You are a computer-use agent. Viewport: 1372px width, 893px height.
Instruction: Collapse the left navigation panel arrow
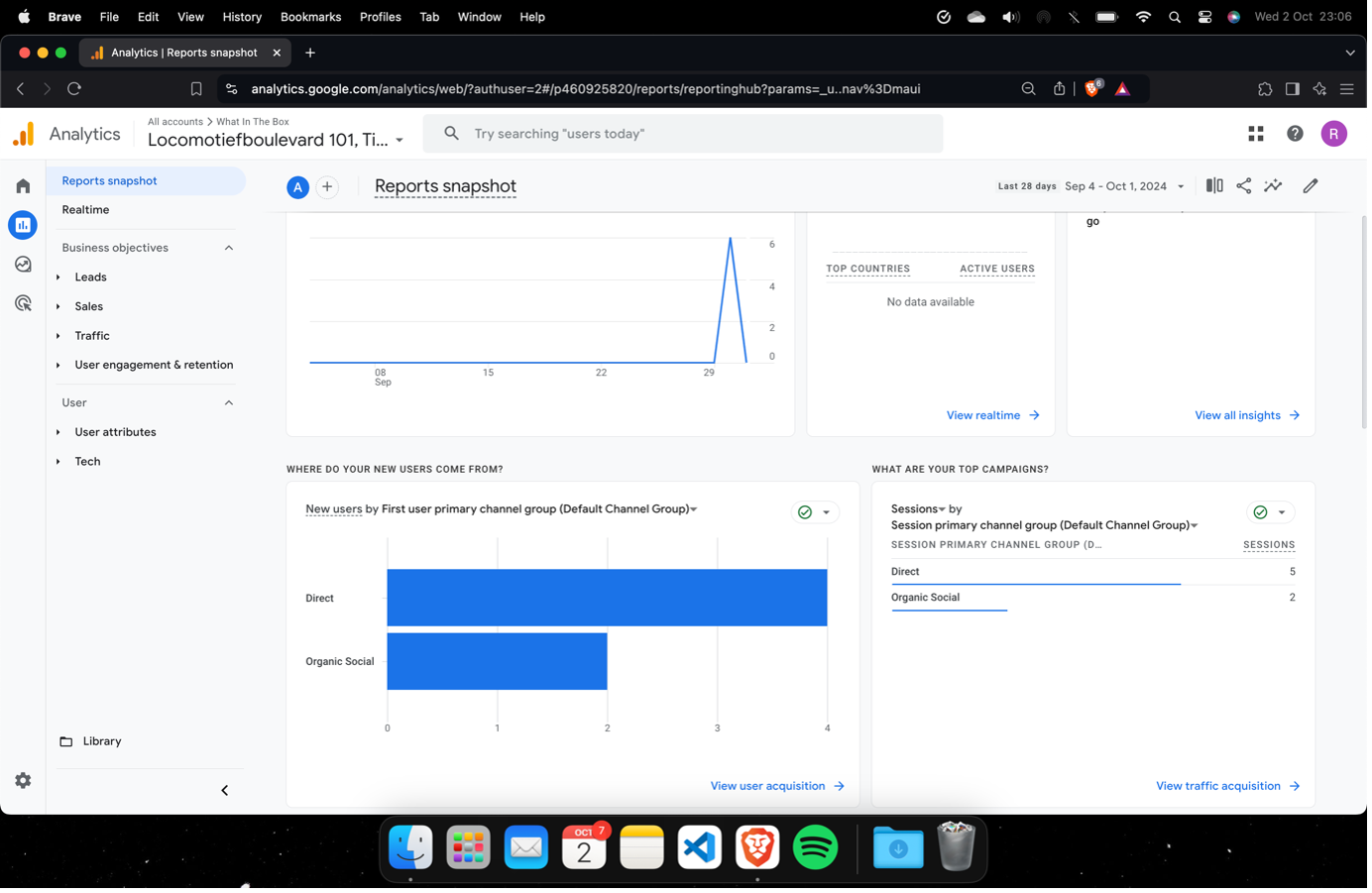pos(224,790)
